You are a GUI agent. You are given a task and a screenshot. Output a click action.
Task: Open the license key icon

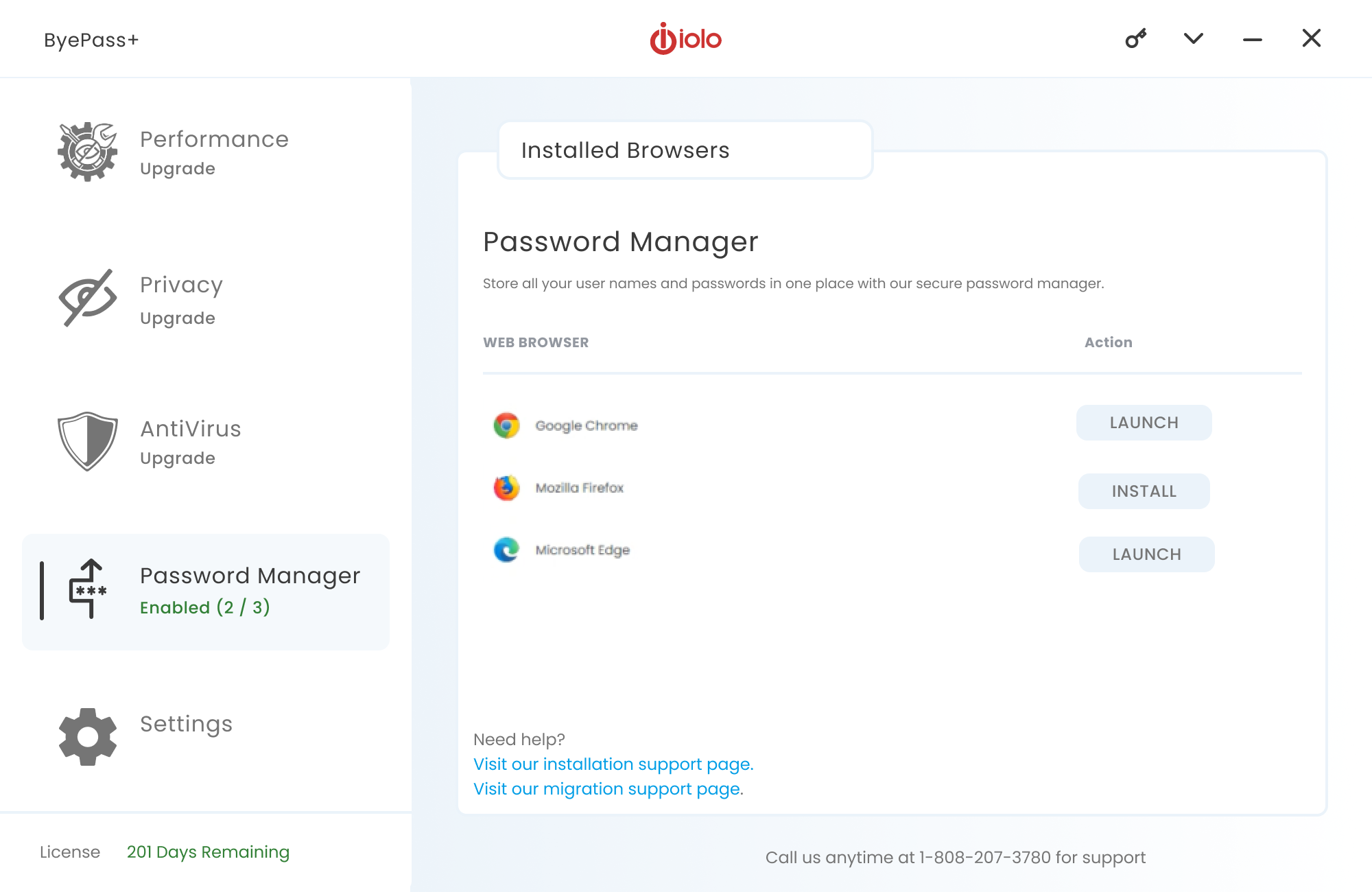1136,38
